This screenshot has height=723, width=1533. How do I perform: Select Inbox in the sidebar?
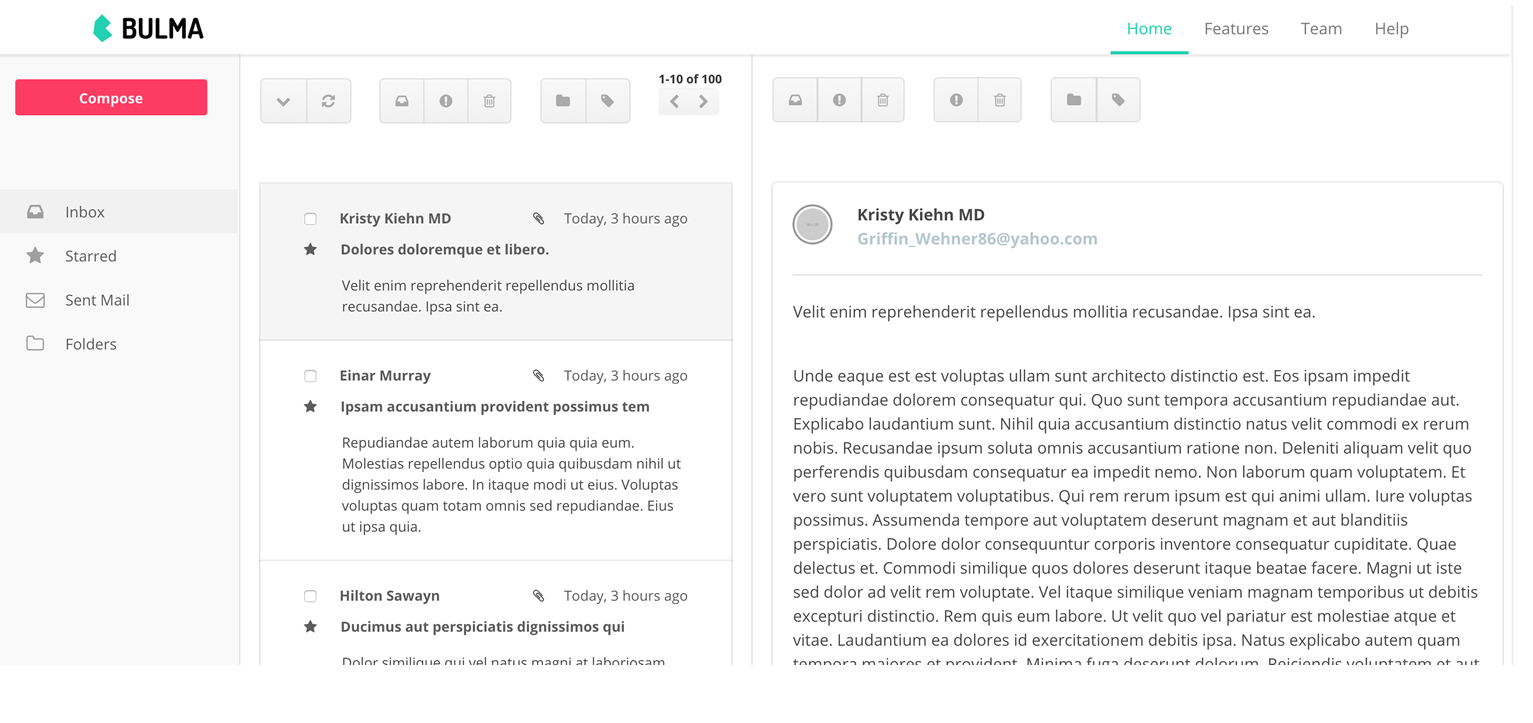coord(119,212)
